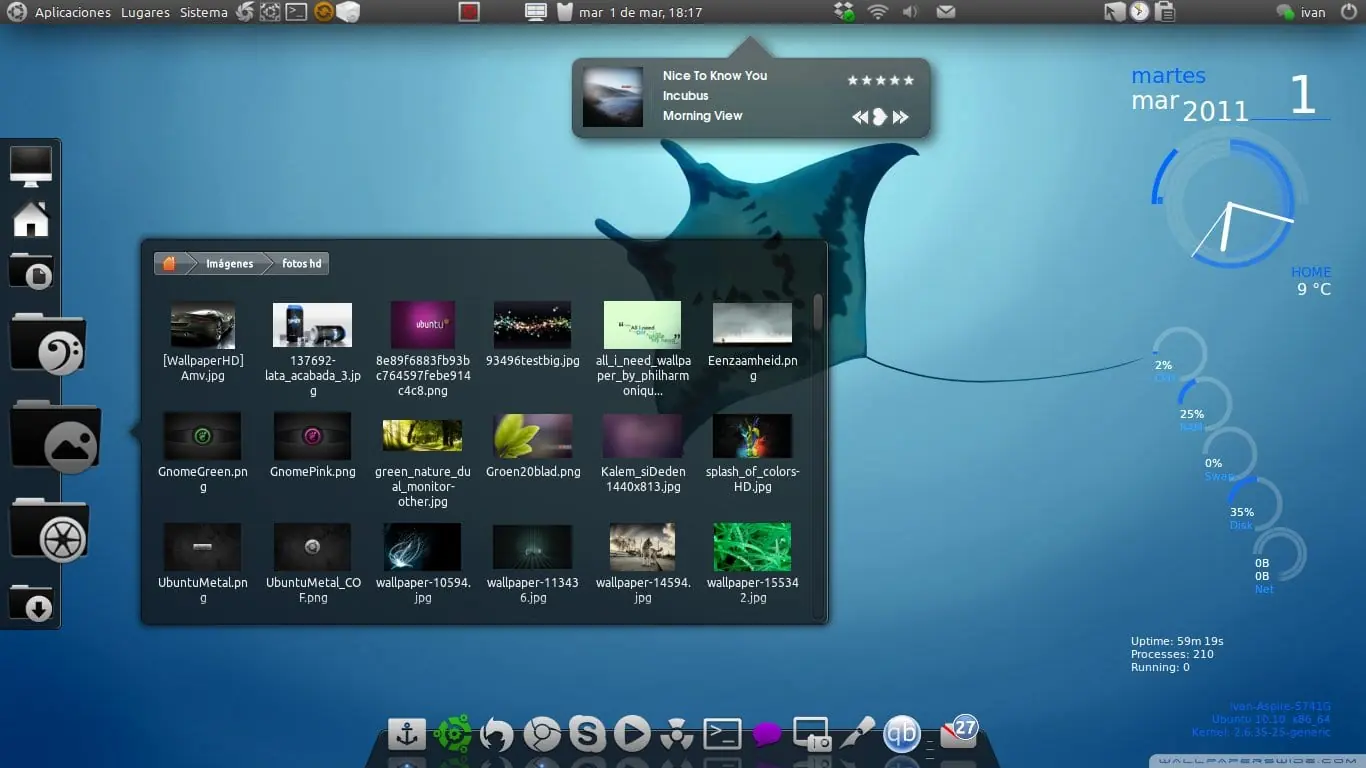Skip to next track in music popup
The image size is (1366, 768).
pyautogui.click(x=901, y=117)
